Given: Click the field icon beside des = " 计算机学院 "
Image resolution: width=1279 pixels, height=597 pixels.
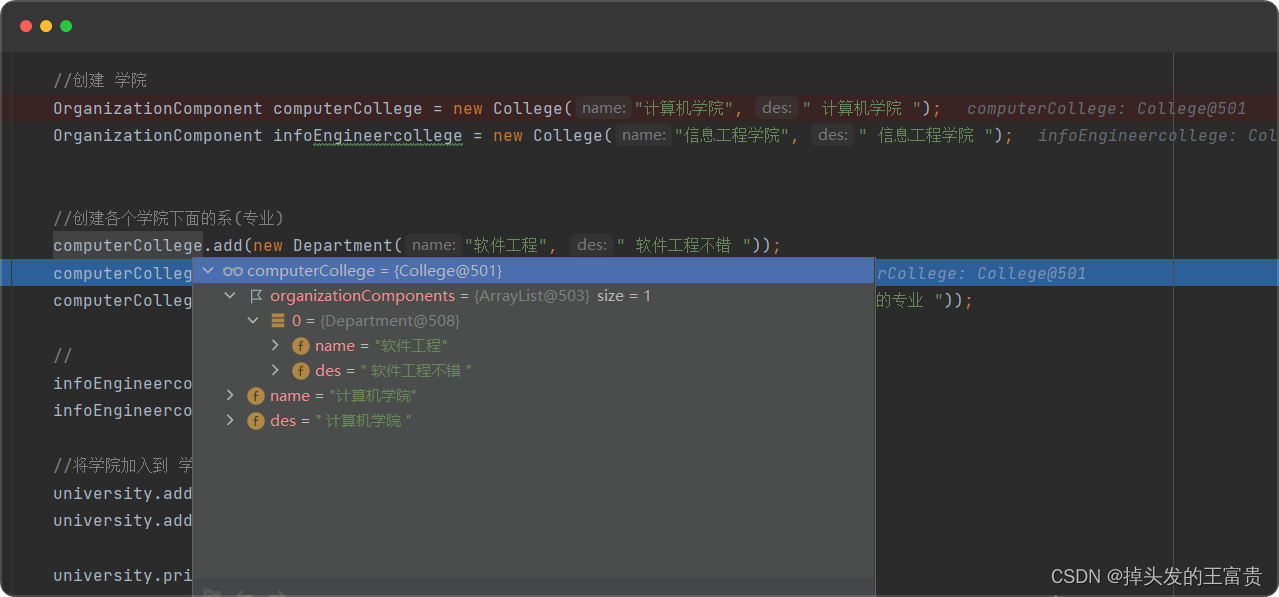Looking at the screenshot, I should coord(256,421).
